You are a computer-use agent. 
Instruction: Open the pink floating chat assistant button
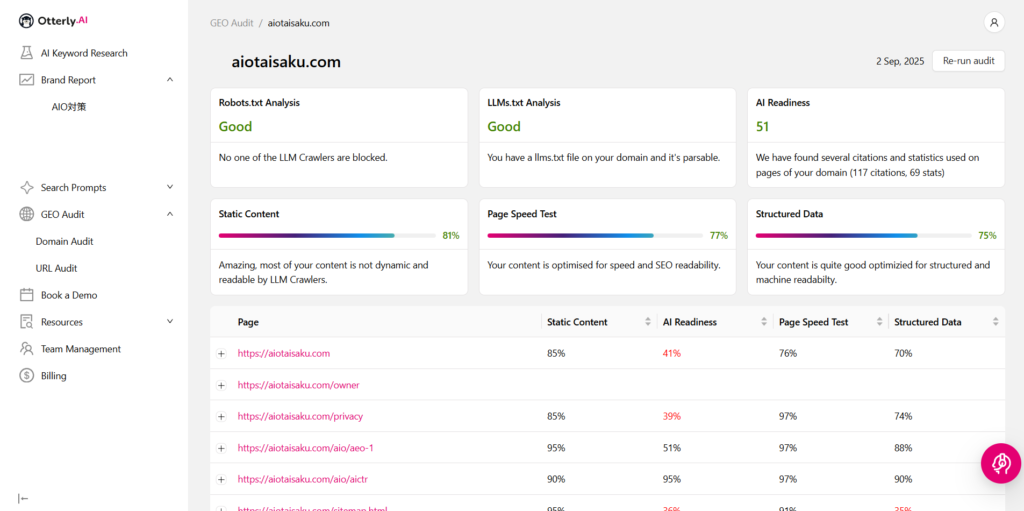click(1000, 463)
